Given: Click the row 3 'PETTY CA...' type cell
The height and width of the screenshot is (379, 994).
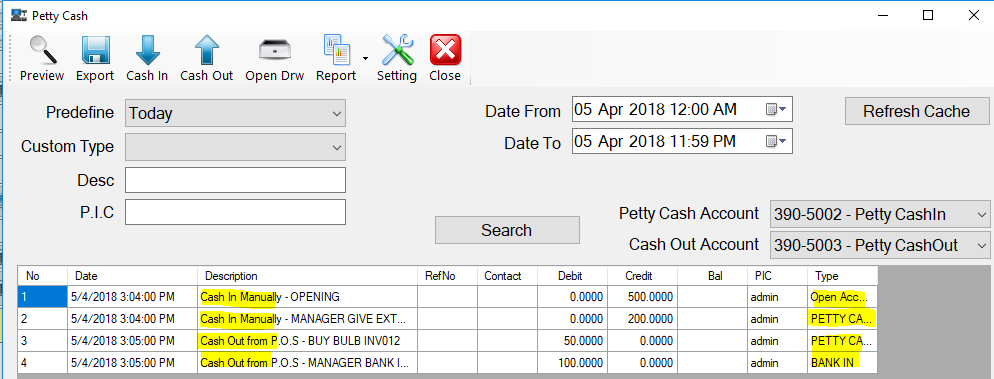Looking at the screenshot, I should point(842,341).
